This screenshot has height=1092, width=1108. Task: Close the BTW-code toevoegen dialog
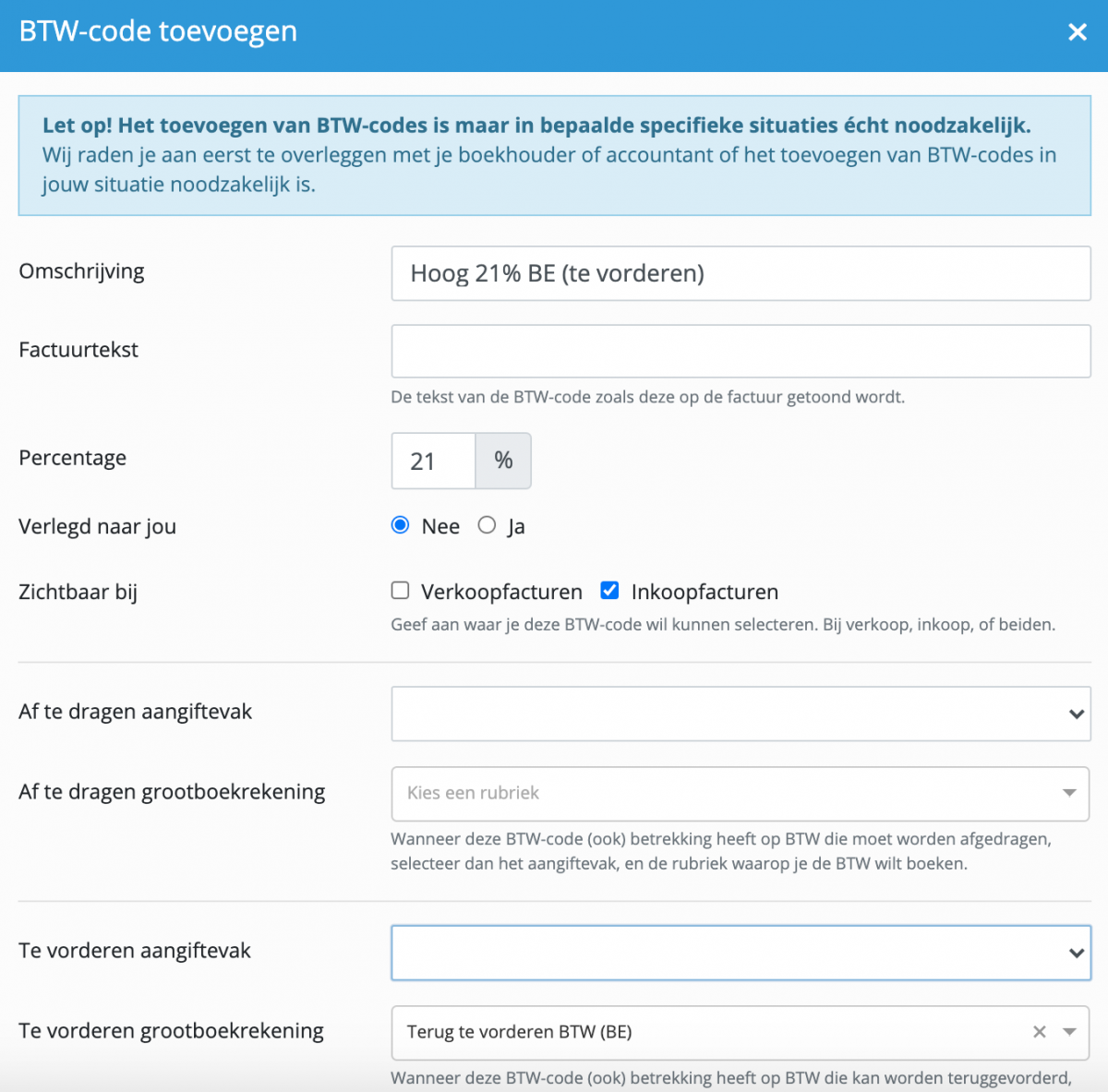pyautogui.click(x=1077, y=32)
